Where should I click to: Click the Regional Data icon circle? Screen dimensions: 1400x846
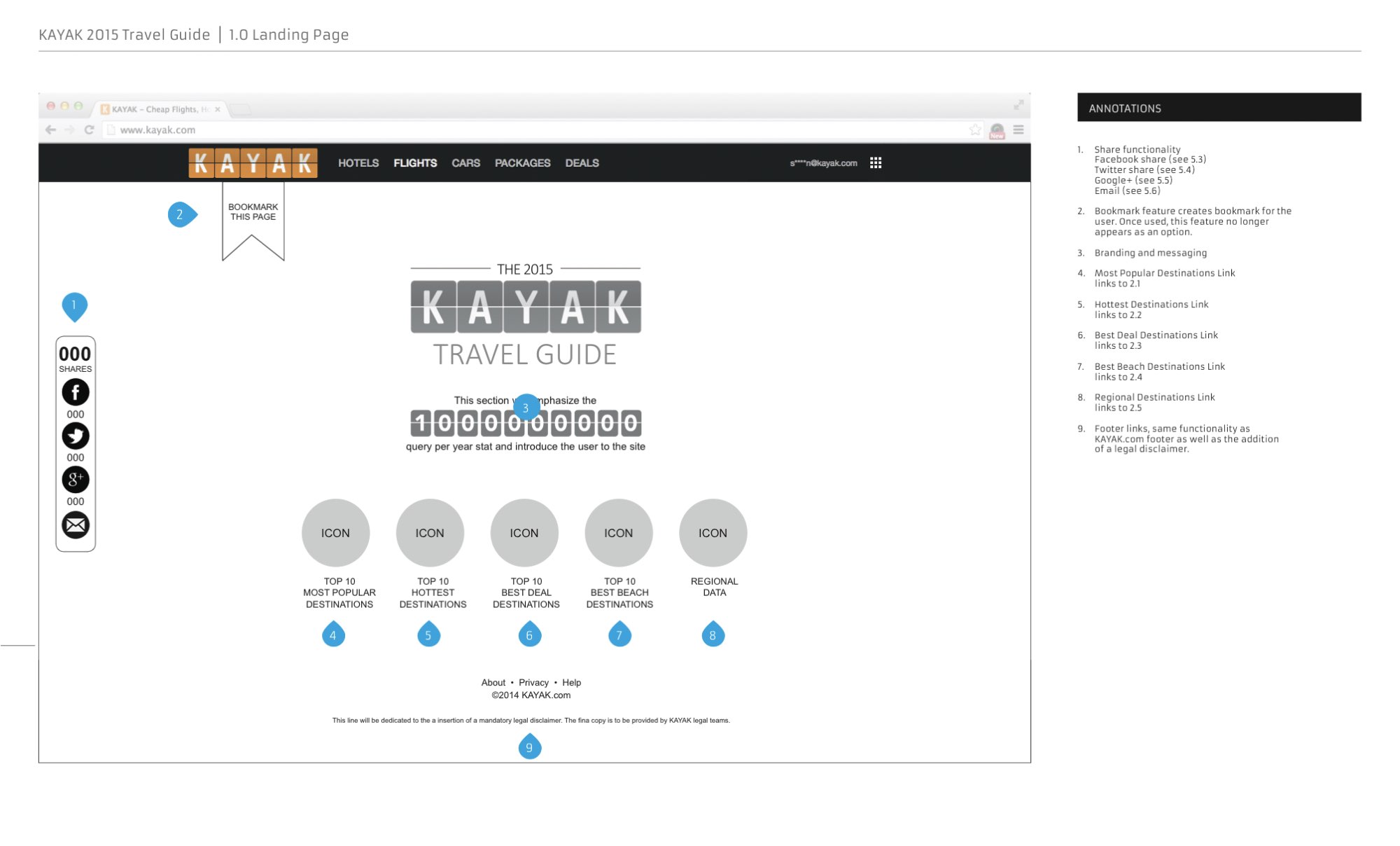coord(713,533)
